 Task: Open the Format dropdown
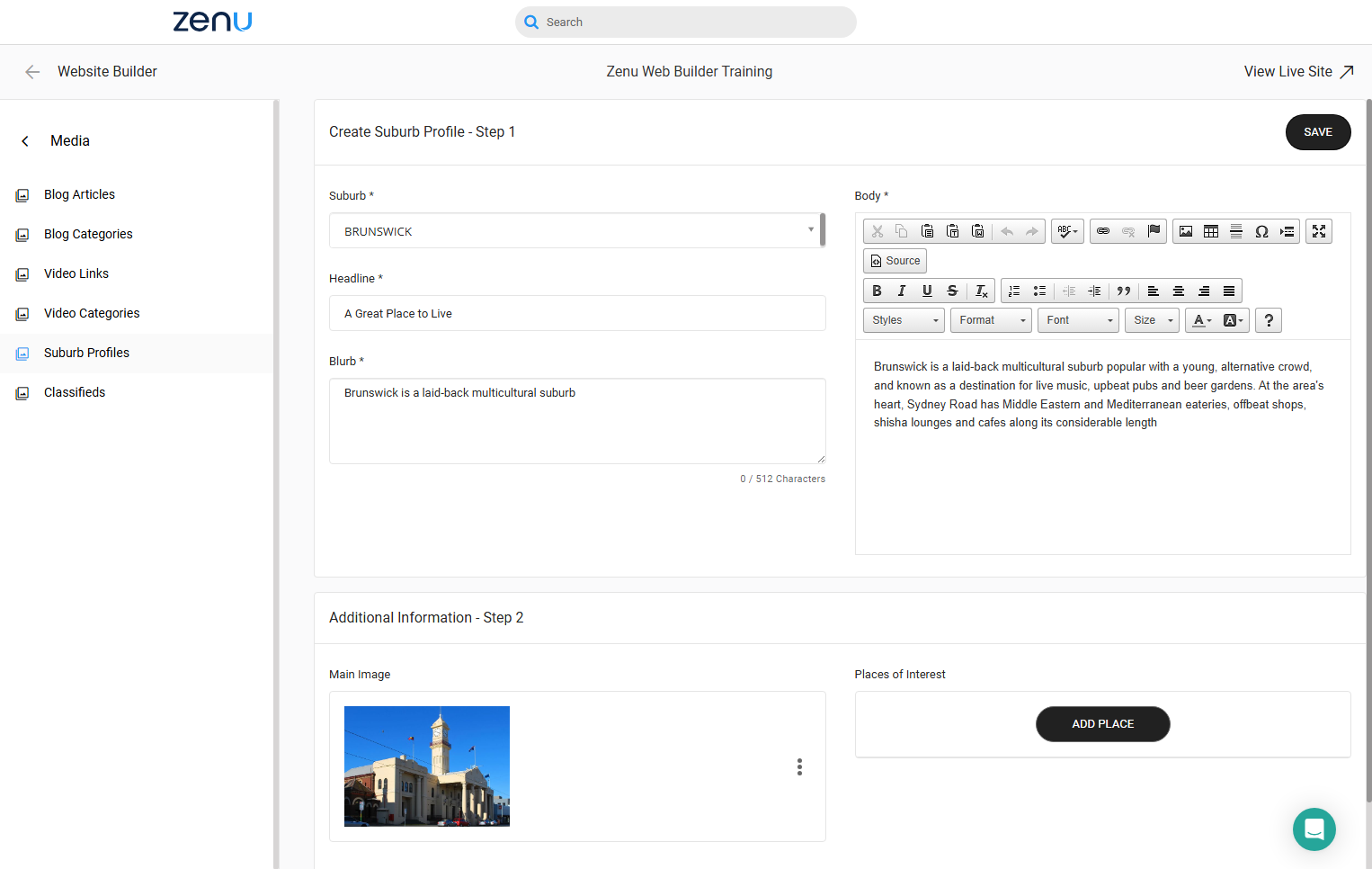click(991, 320)
